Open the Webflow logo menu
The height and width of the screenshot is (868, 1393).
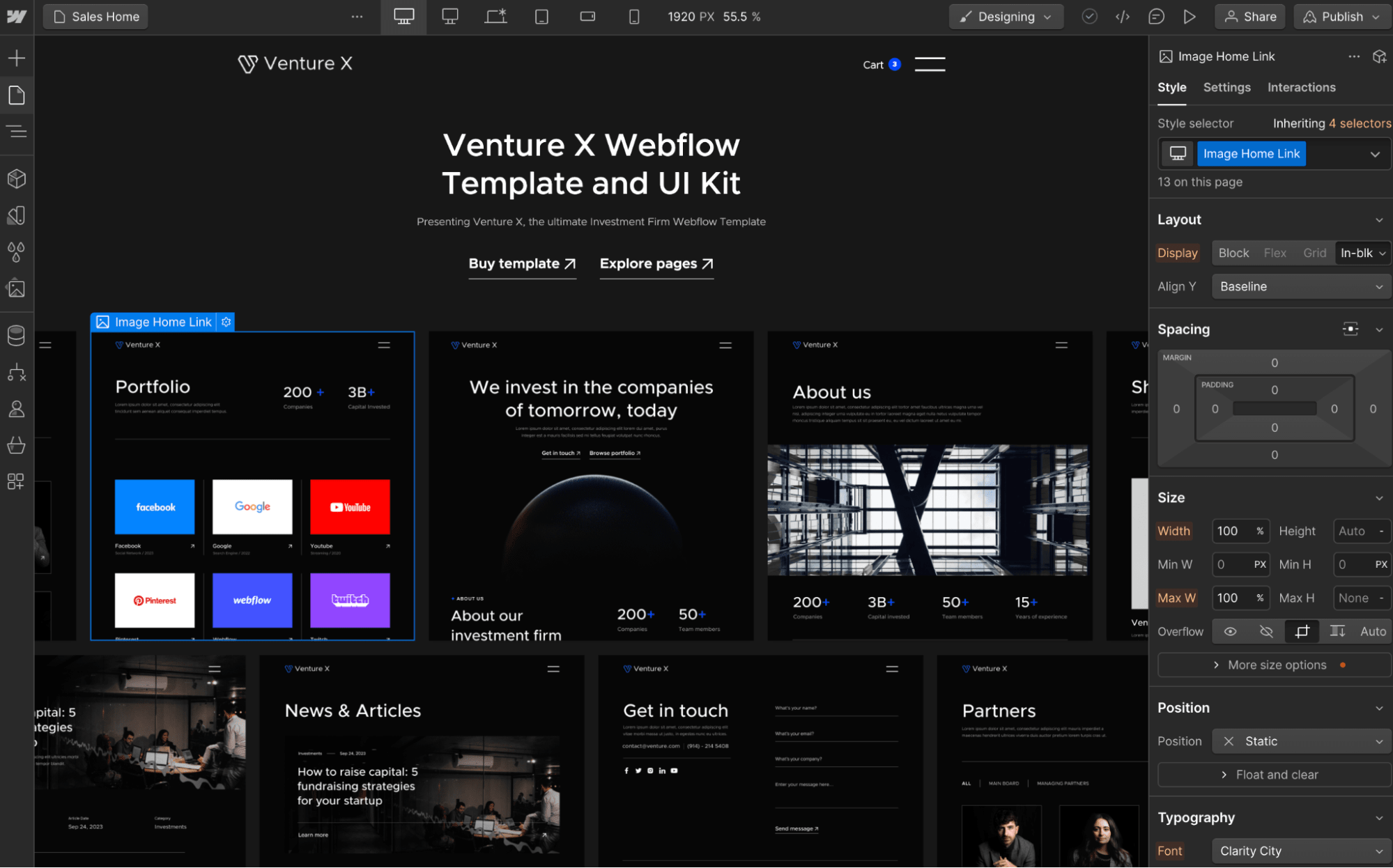(x=17, y=17)
